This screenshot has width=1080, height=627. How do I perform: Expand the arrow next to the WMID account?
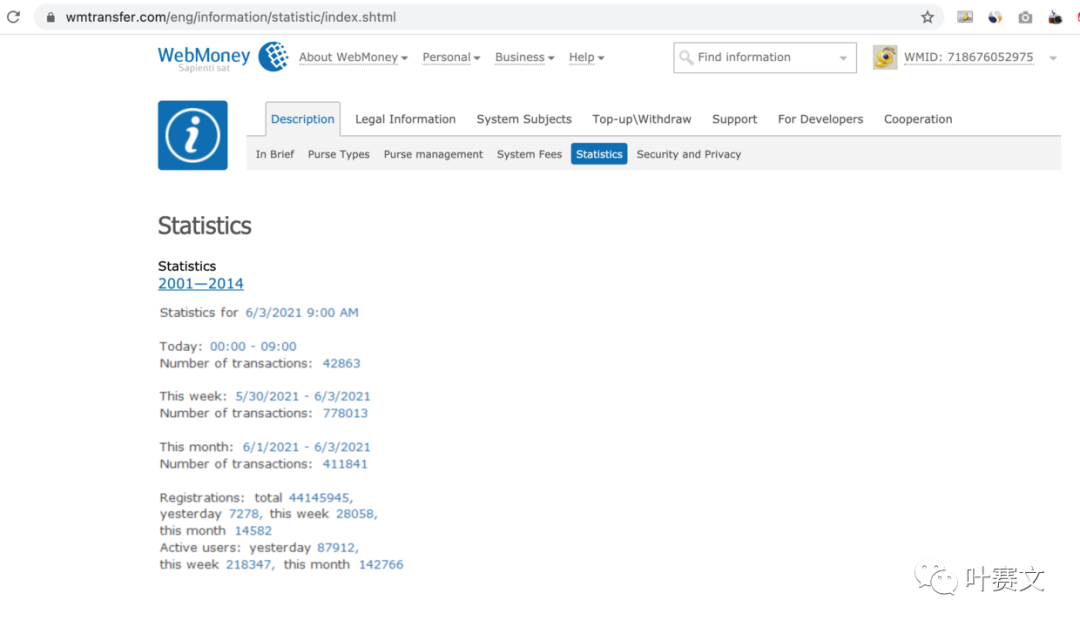(x=1052, y=59)
